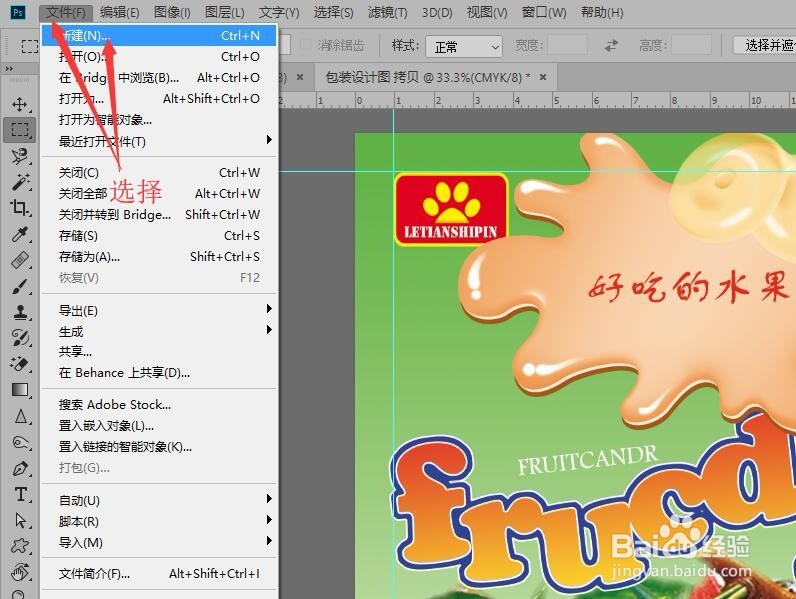Select the Rectangular Marquee tool in toolbar

coord(20,129)
